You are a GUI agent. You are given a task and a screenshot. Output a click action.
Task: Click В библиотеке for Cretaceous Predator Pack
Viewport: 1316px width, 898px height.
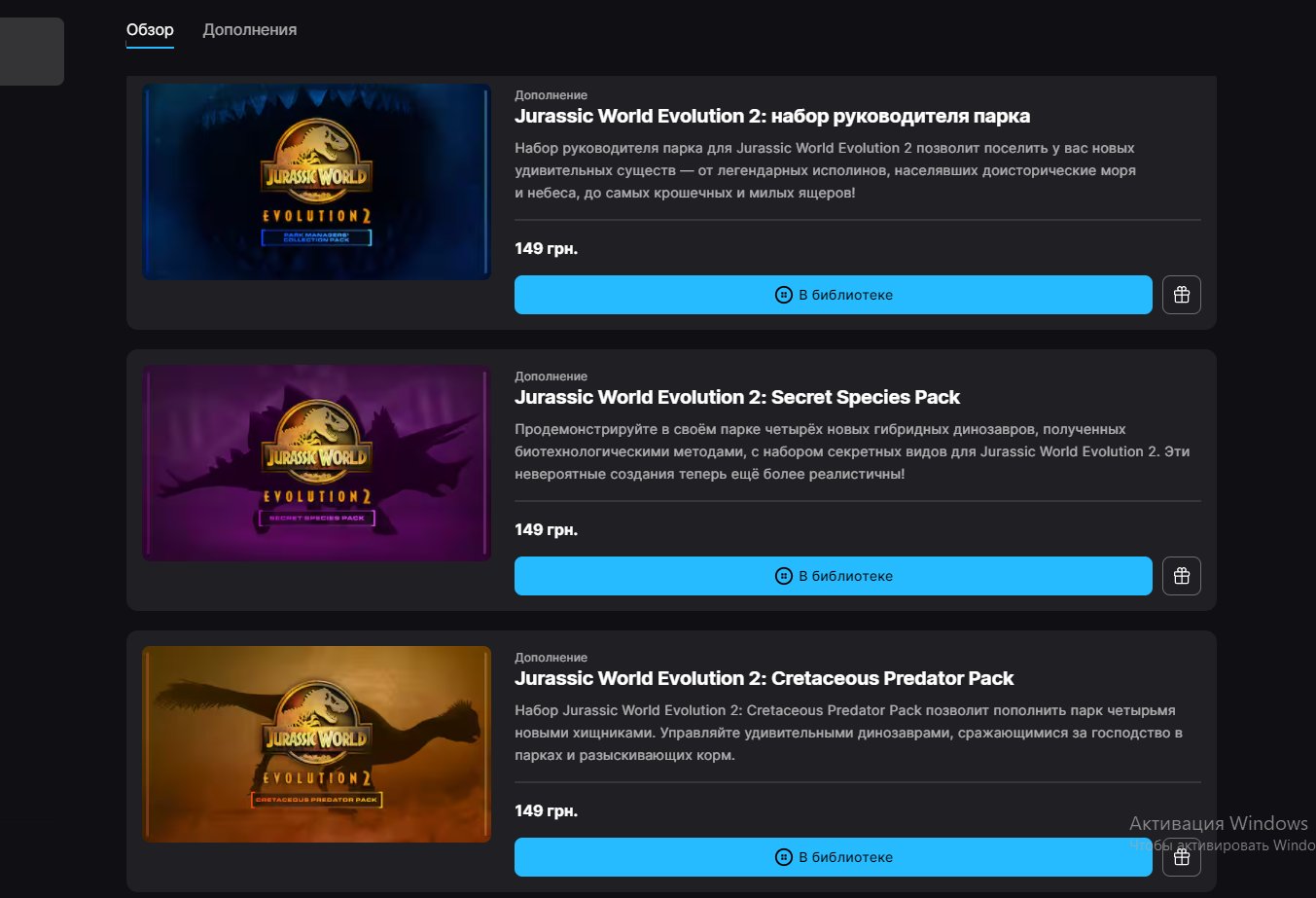pyautogui.click(x=834, y=857)
